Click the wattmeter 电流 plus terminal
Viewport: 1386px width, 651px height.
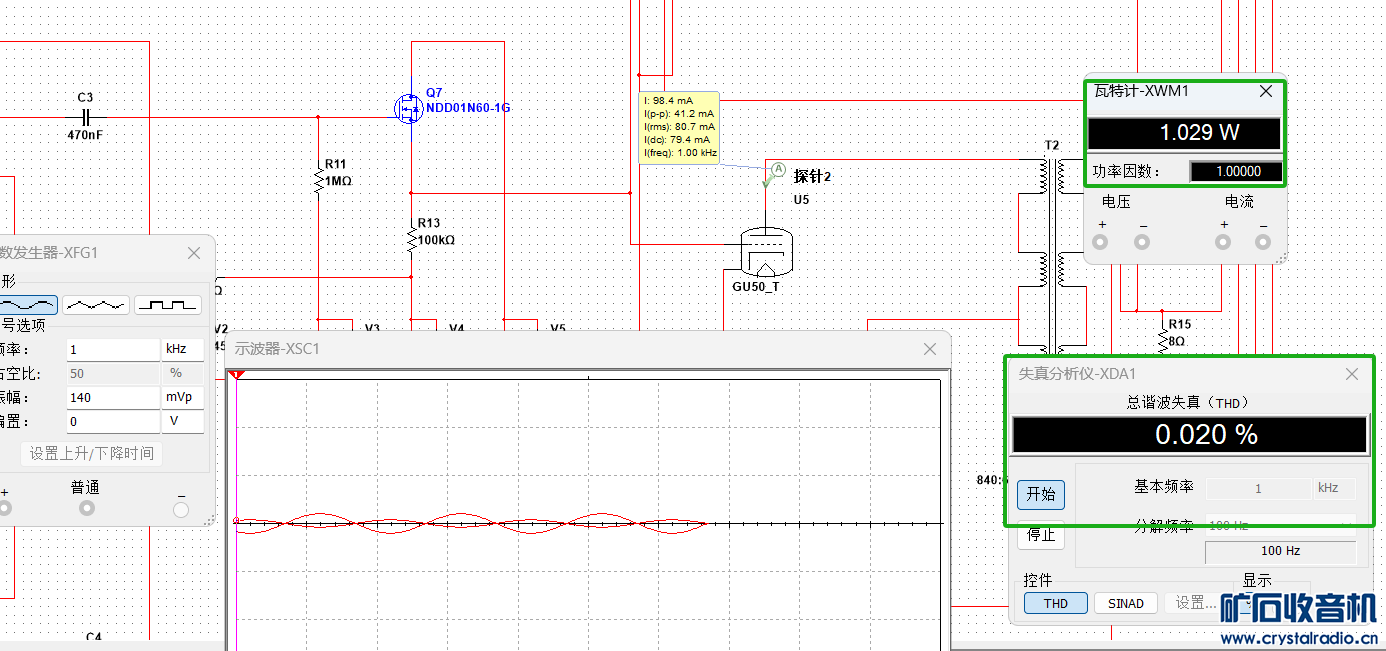click(x=1222, y=242)
